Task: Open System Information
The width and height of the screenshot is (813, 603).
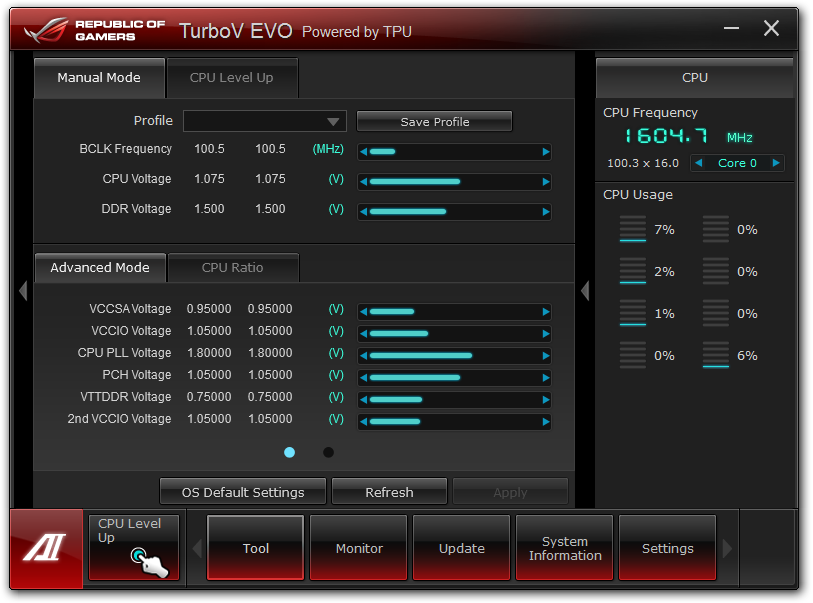Action: pos(565,548)
